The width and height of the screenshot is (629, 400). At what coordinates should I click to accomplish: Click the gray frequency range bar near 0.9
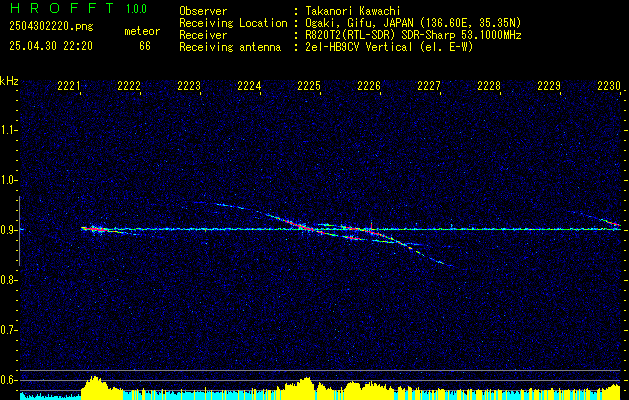point(19,231)
